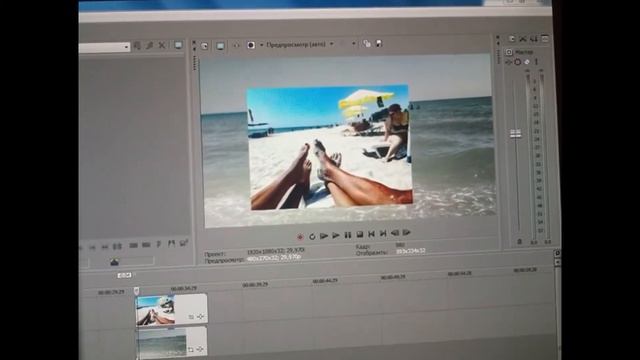Click the 'Предпросмотр' resolution value below the preview
Viewport: 640px width, 360px height.
click(274, 258)
